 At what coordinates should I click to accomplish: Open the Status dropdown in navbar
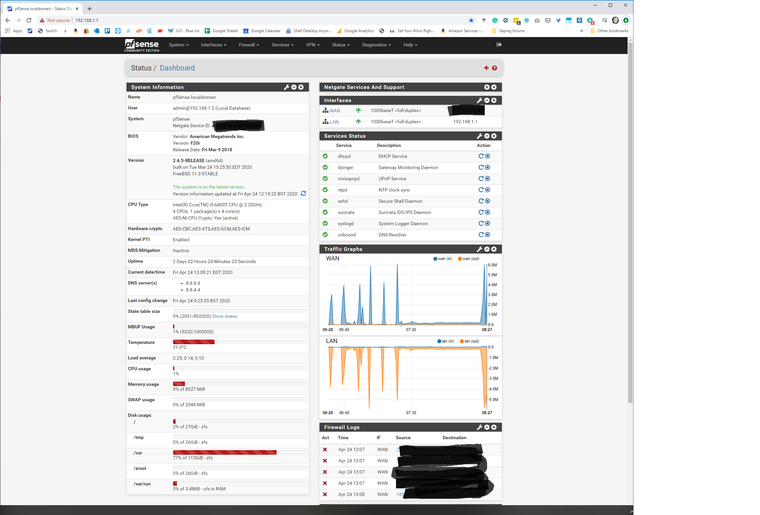coord(341,45)
